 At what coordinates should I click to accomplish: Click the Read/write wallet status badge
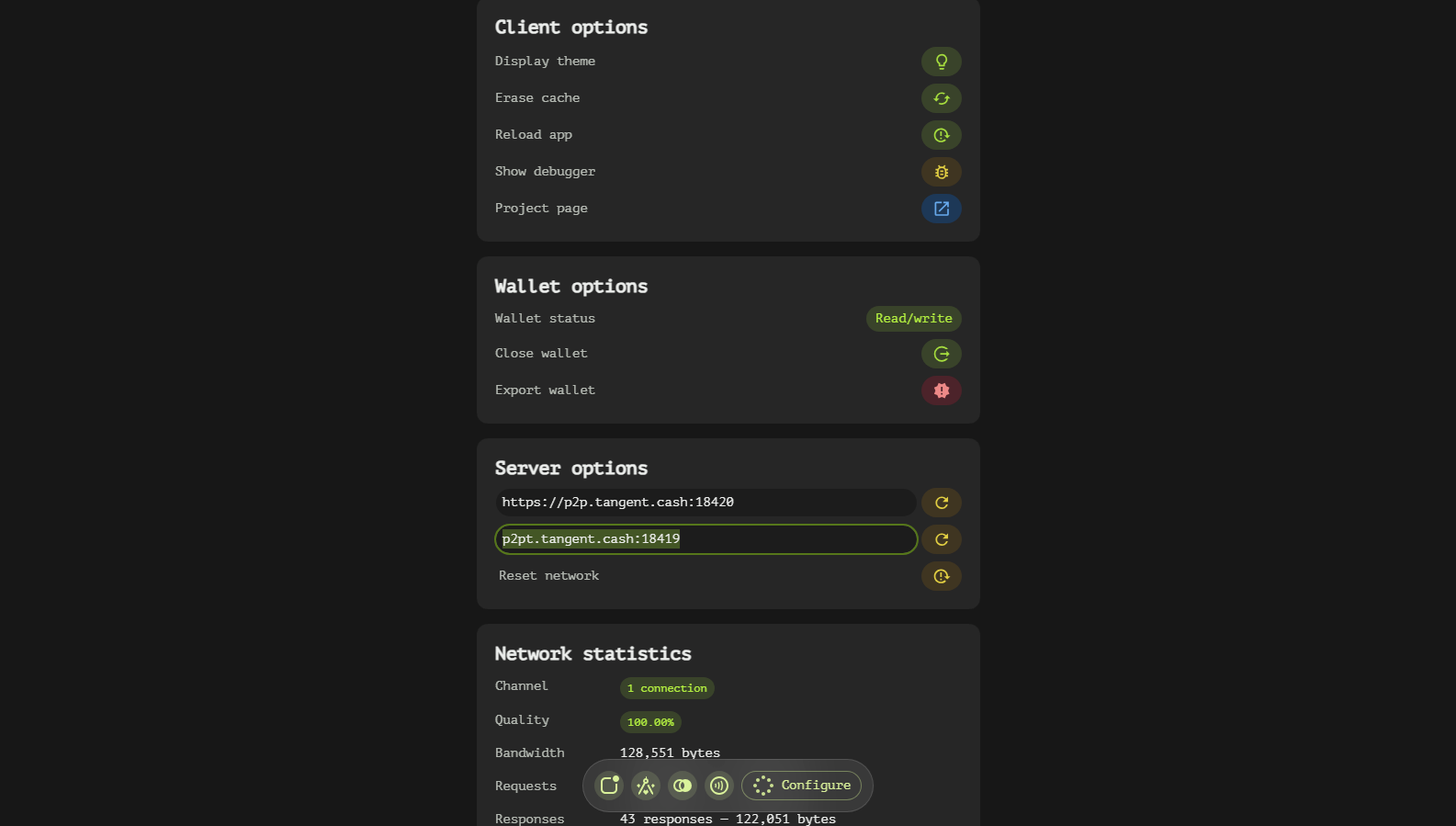pos(913,319)
